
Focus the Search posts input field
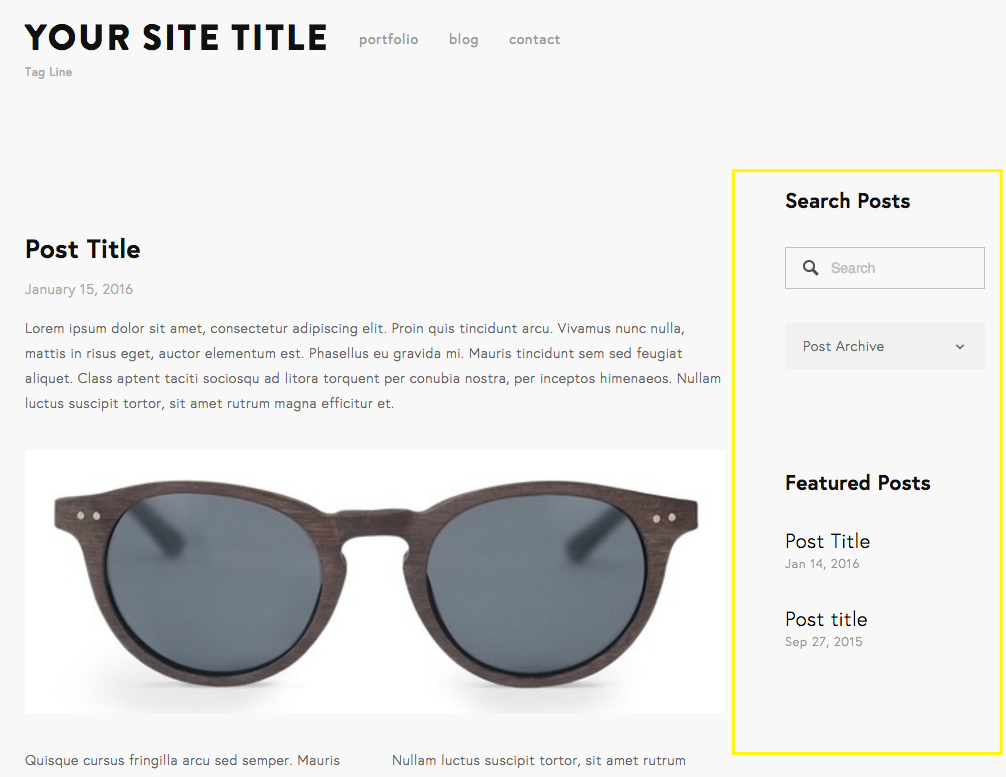click(900, 268)
